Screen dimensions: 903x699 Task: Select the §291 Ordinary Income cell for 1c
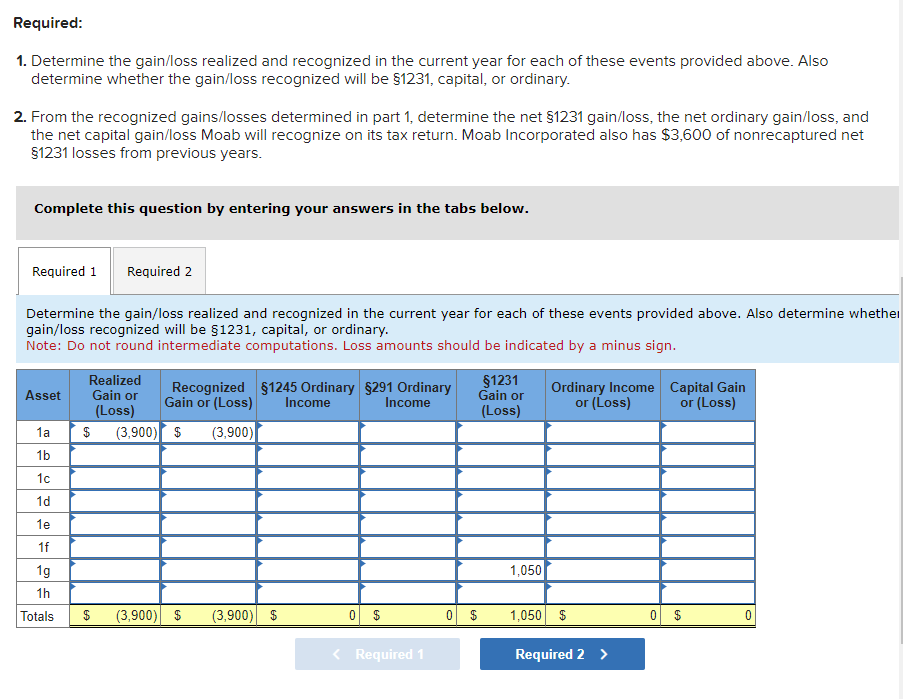(408, 478)
